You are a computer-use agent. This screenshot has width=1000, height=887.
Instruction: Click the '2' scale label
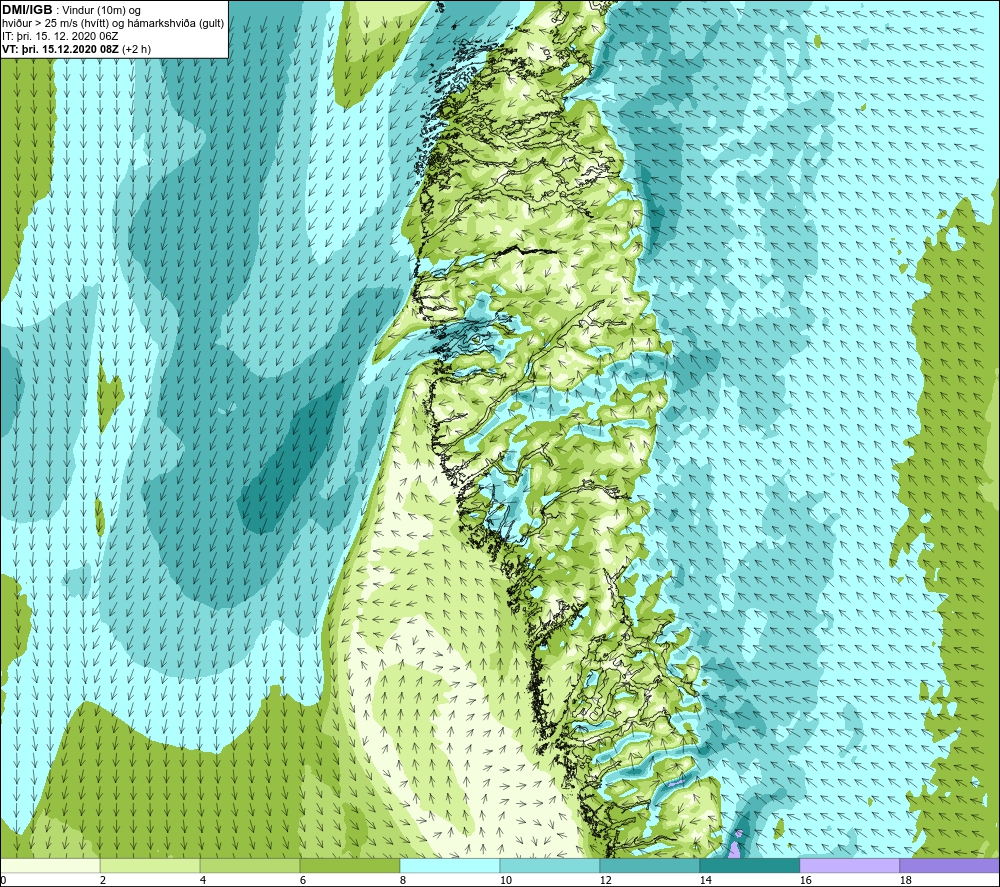(103, 880)
